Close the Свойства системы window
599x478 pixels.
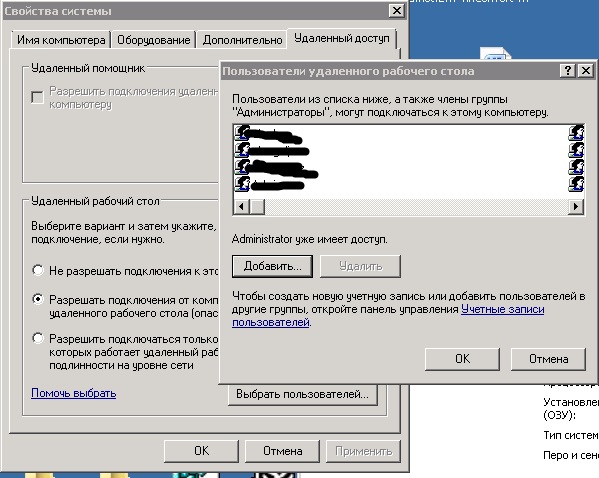coord(397,11)
